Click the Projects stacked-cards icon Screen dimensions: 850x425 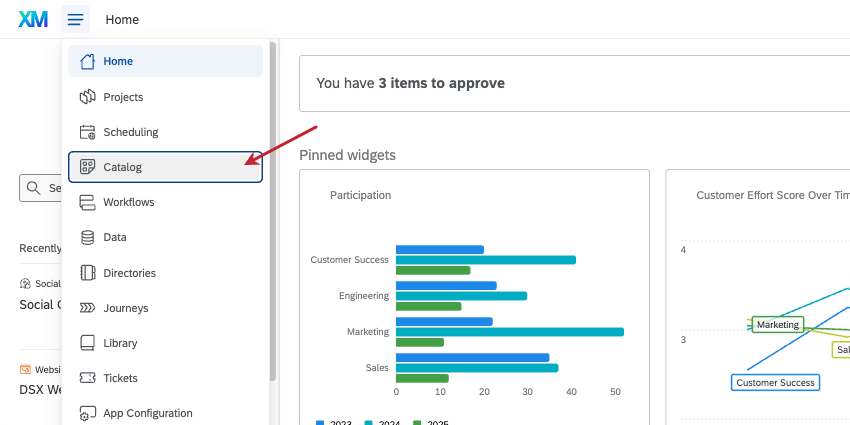pyautogui.click(x=87, y=97)
